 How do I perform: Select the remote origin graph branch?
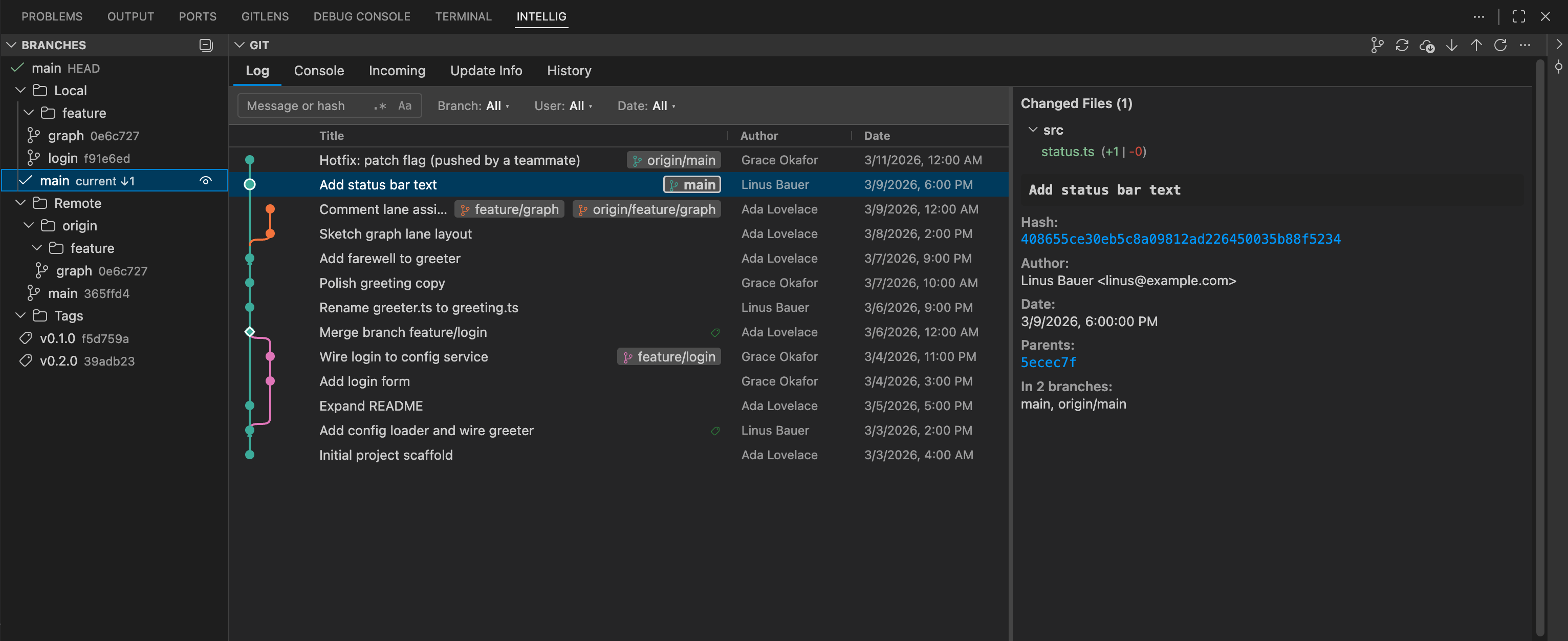point(115,271)
